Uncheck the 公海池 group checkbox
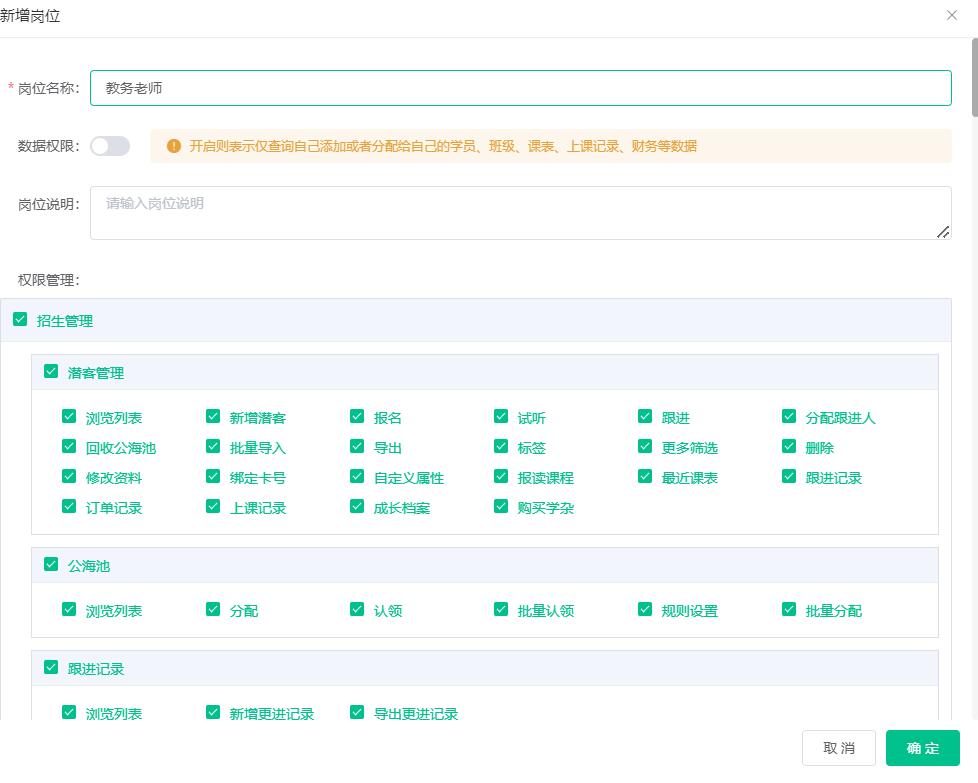This screenshot has height=783, width=978. [51, 565]
